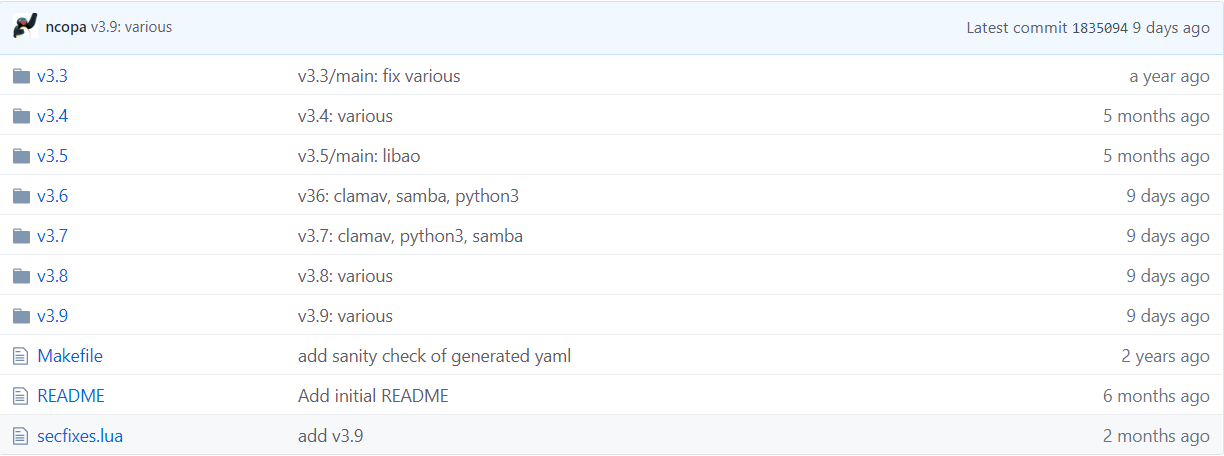Open the secfixes.lua file
The image size is (1224, 456).
click(80, 436)
